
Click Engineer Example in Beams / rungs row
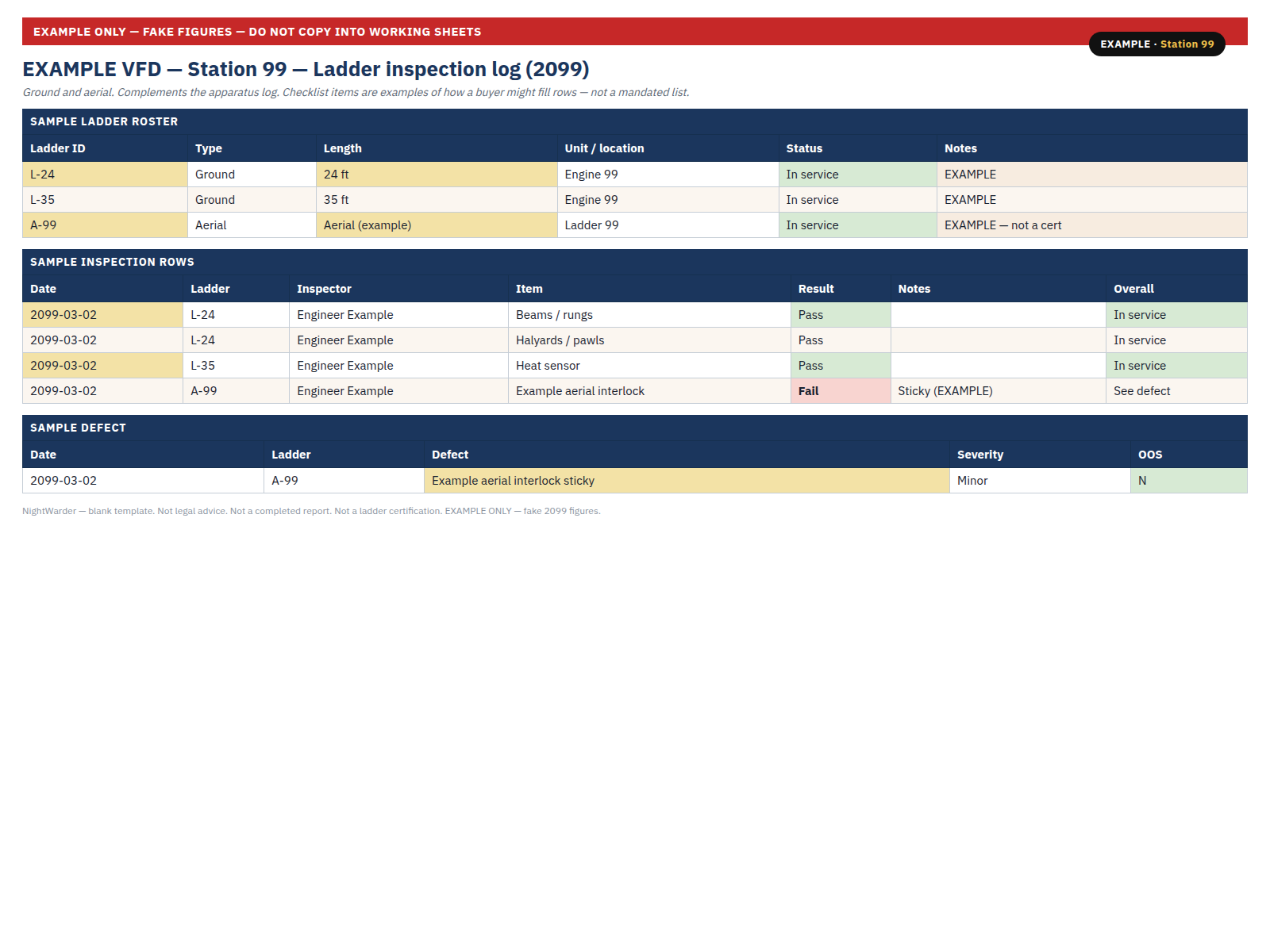click(398, 315)
